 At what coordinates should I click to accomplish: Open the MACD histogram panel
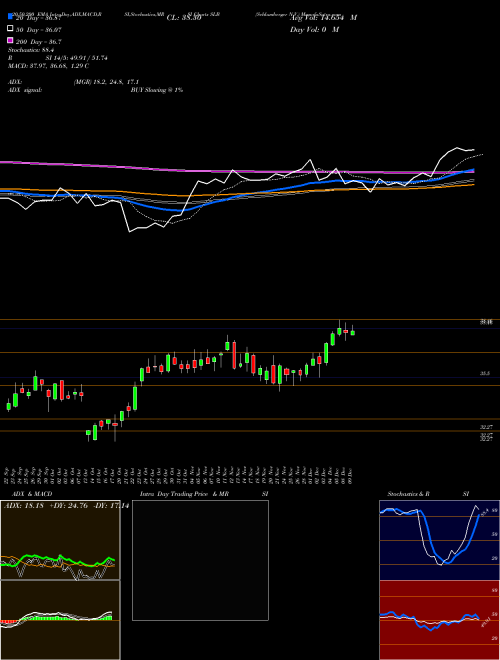[60, 620]
